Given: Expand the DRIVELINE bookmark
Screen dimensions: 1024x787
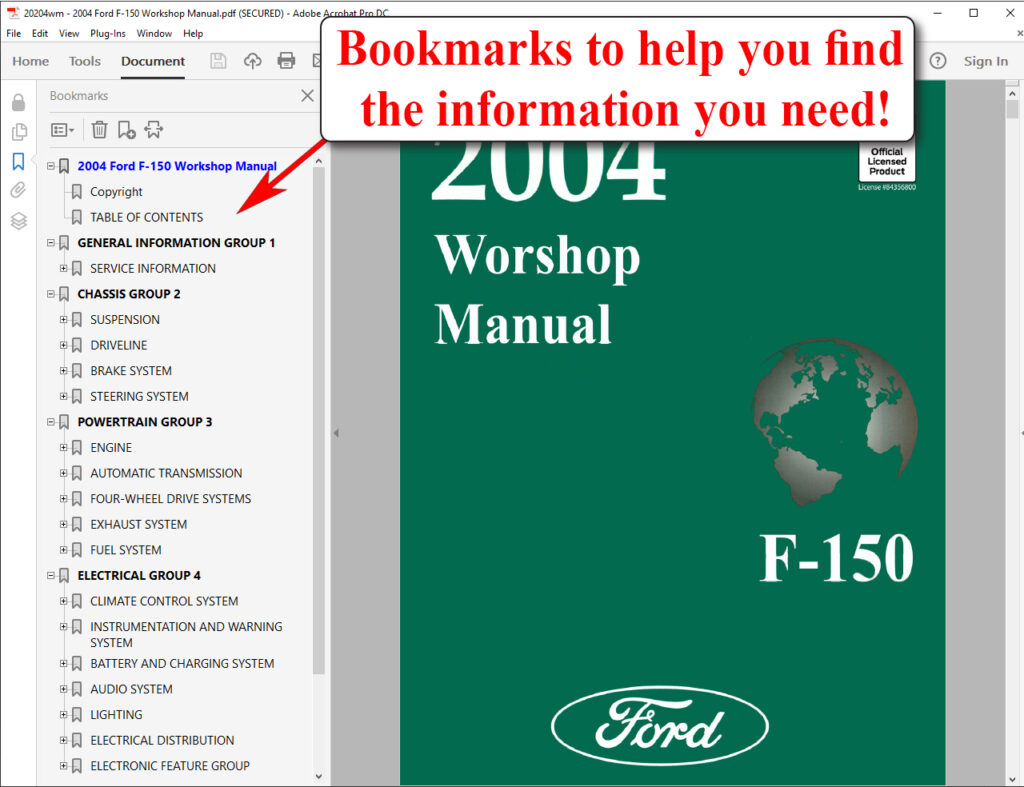Looking at the screenshot, I should click(63, 345).
